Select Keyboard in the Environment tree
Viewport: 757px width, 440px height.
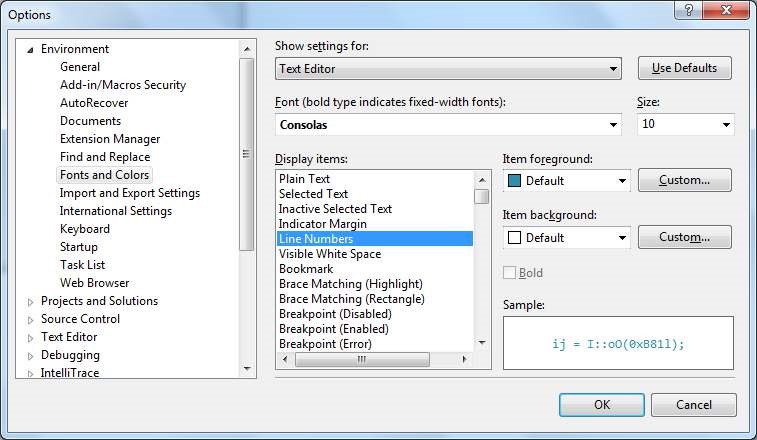pos(85,229)
